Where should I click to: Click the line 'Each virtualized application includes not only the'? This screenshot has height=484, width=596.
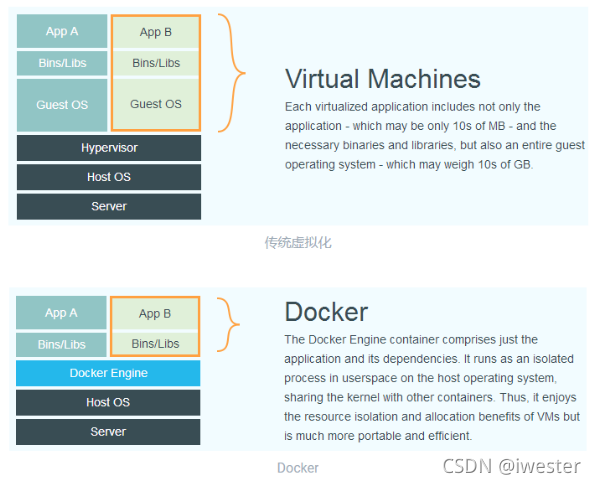coord(412,107)
